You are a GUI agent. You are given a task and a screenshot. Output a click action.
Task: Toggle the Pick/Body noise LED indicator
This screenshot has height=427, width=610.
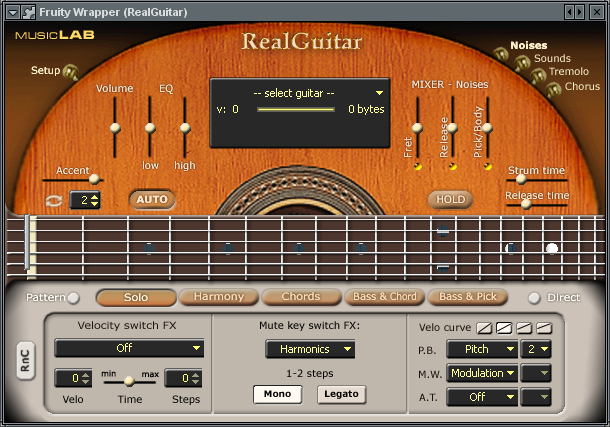click(x=488, y=167)
